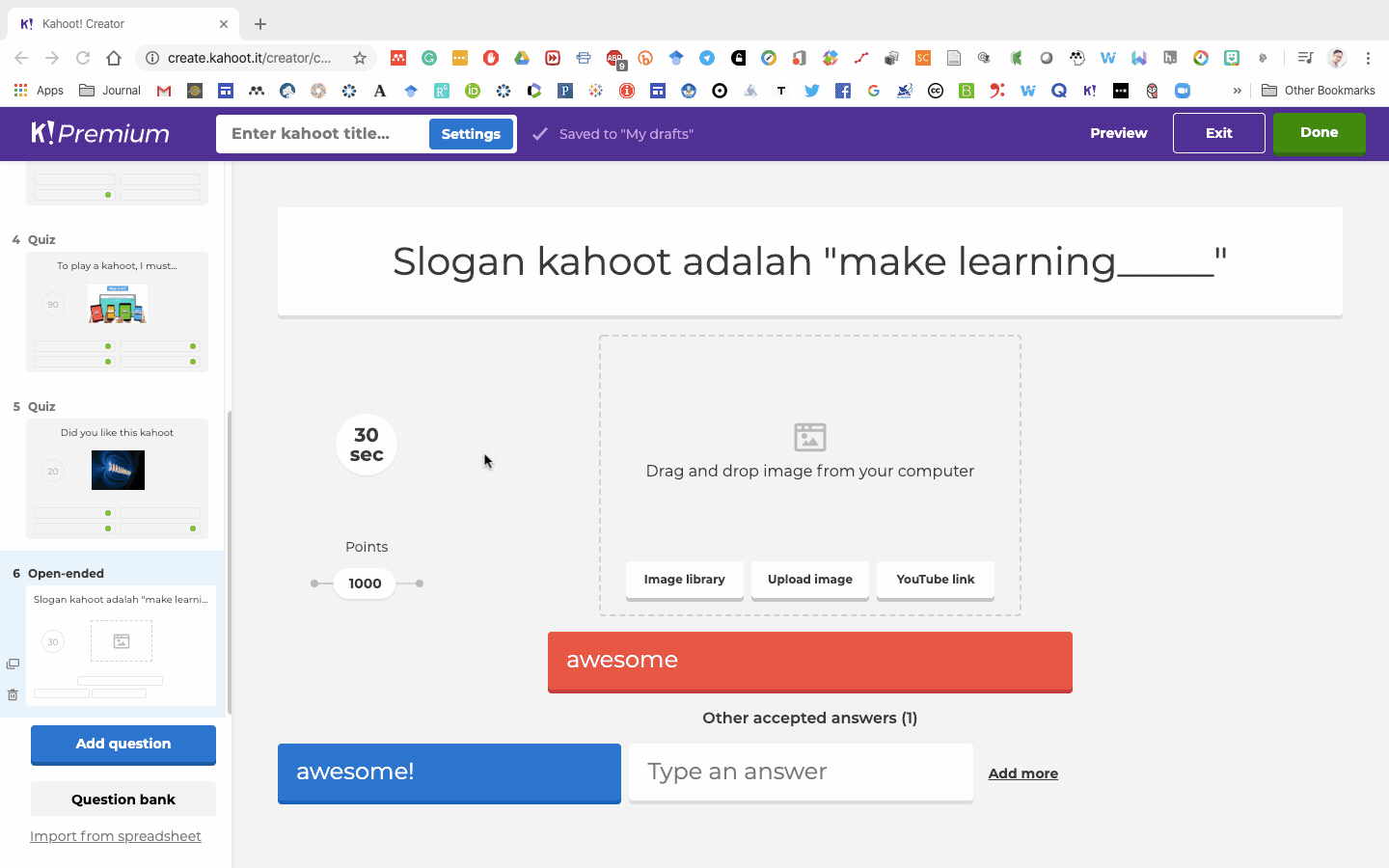
Task: Show hidden bookmarks via the overflow chevron
Action: tap(1237, 90)
